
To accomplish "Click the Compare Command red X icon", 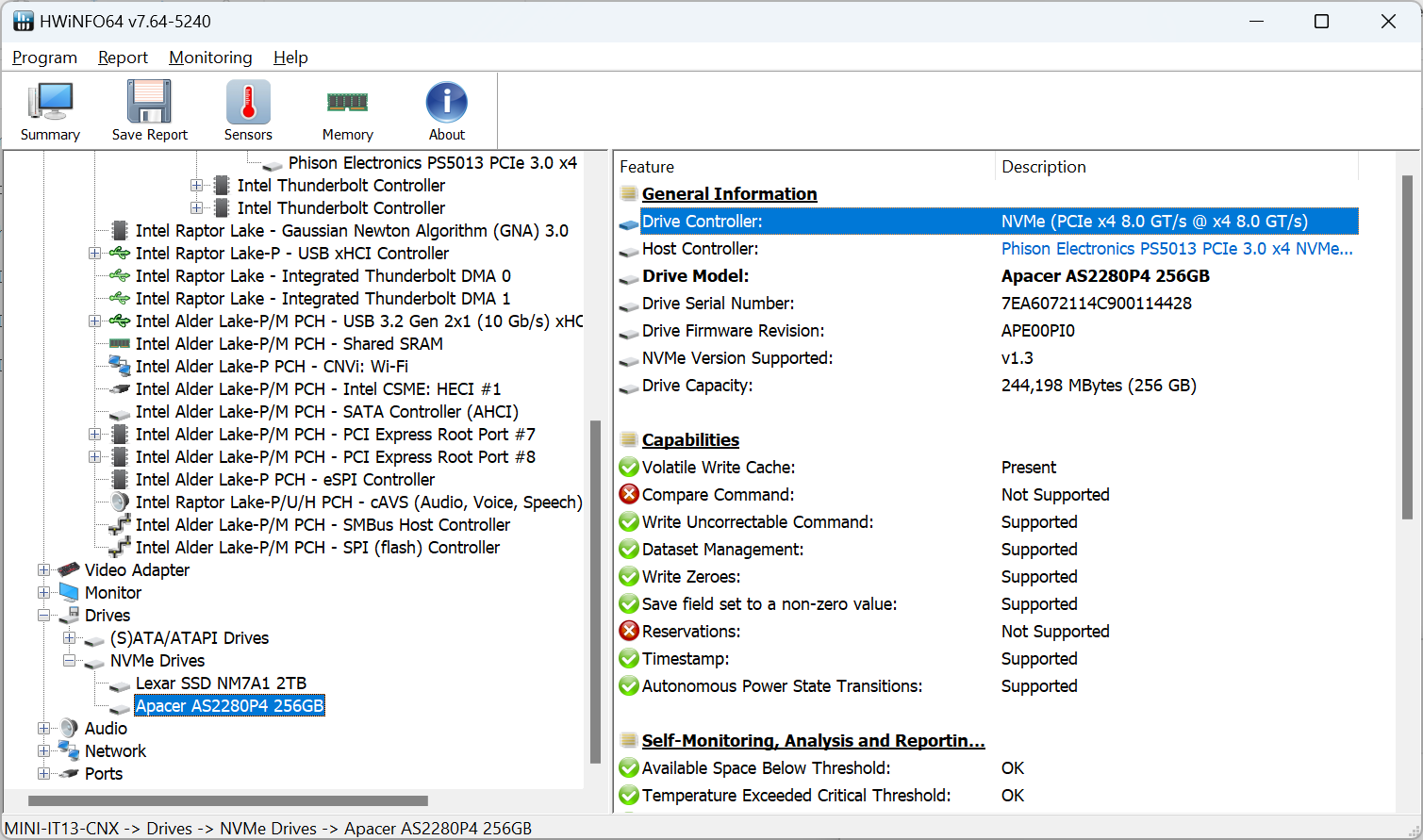I will coord(629,494).
